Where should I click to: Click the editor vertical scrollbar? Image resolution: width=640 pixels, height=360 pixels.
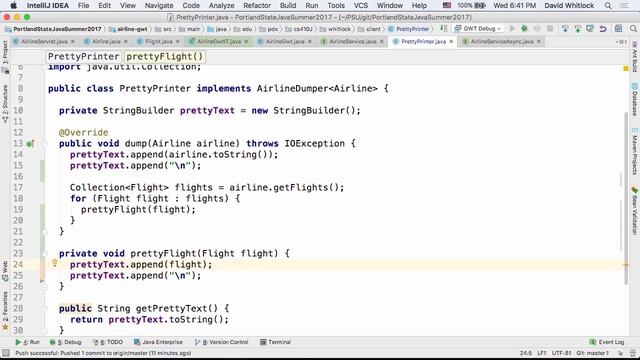[x=626, y=198]
